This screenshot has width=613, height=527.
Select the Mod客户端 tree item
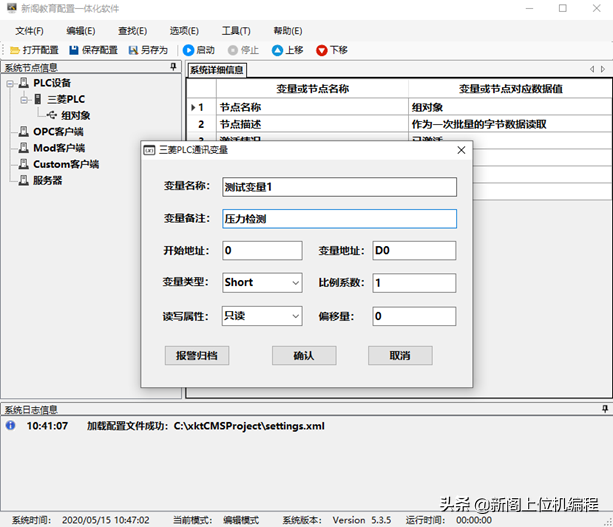[59, 148]
